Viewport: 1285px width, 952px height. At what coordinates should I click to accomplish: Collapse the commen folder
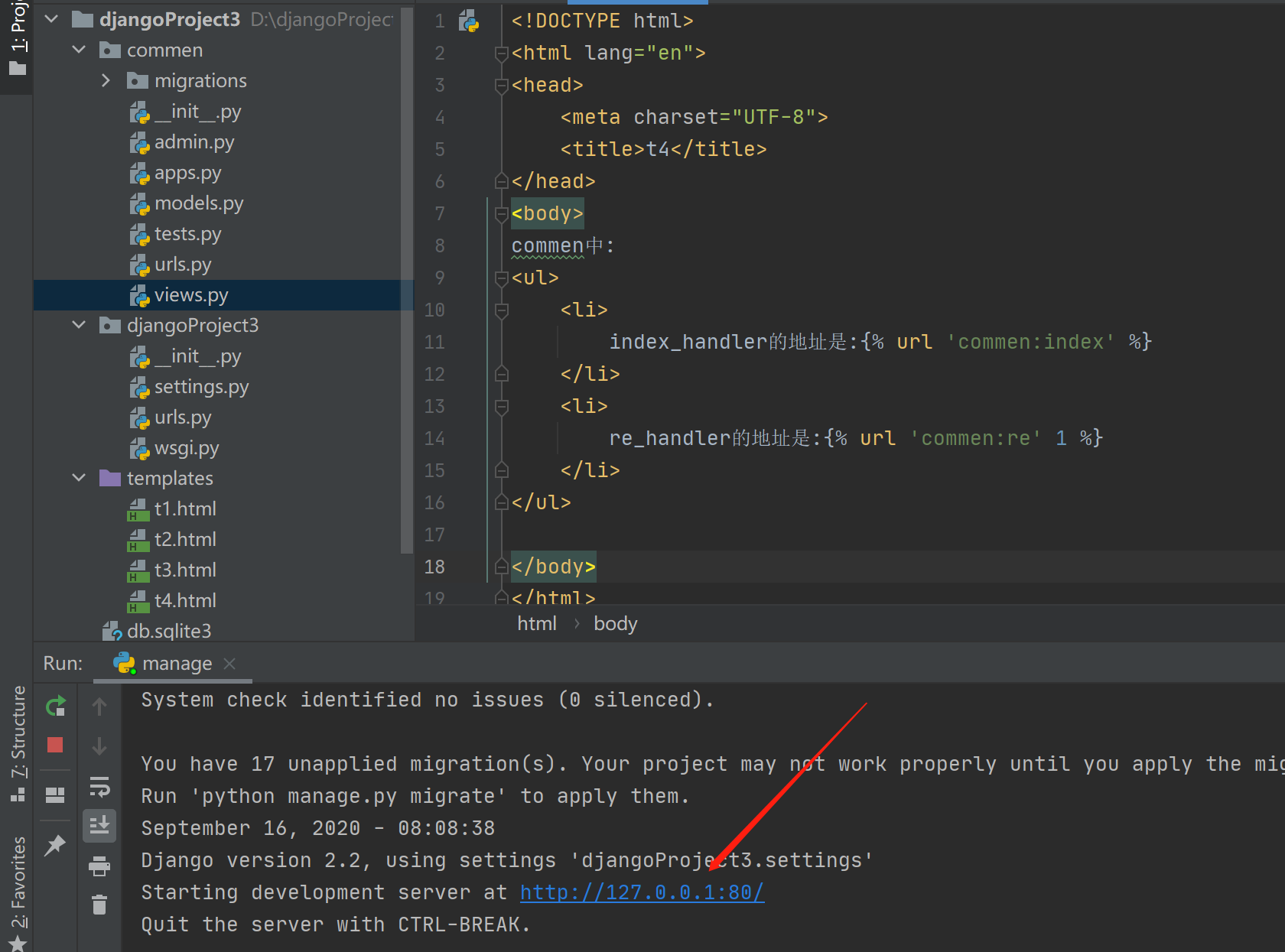pos(78,49)
